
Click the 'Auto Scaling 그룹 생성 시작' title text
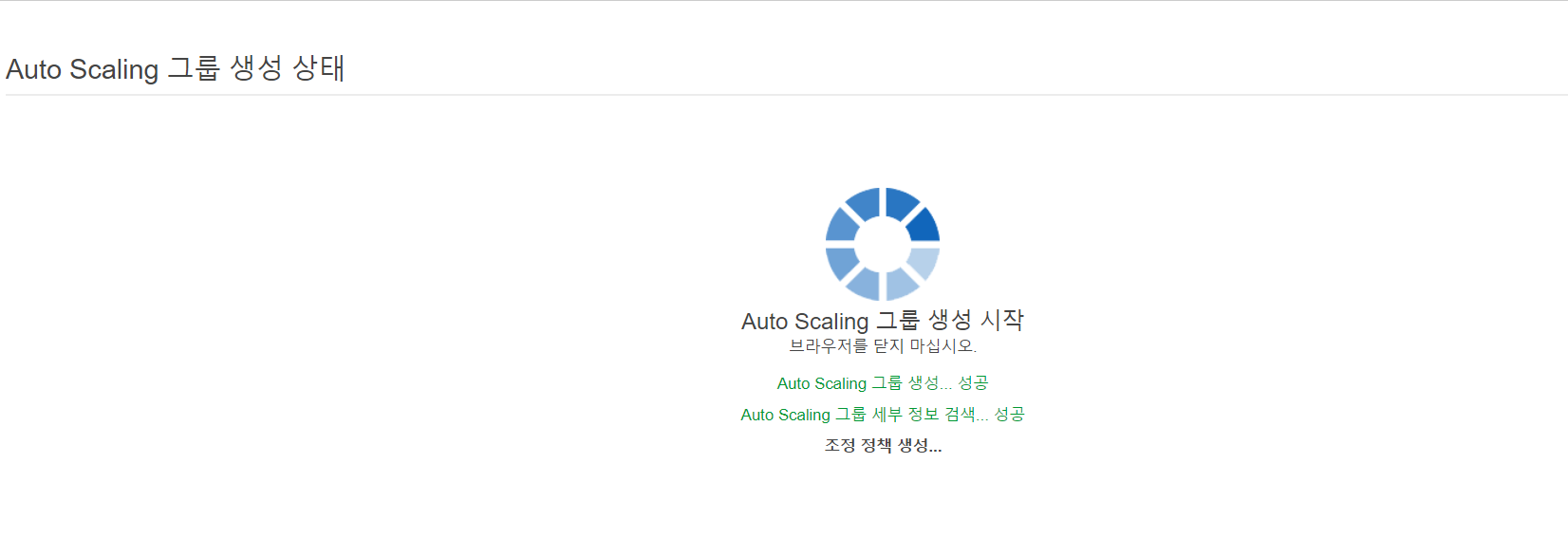click(883, 320)
